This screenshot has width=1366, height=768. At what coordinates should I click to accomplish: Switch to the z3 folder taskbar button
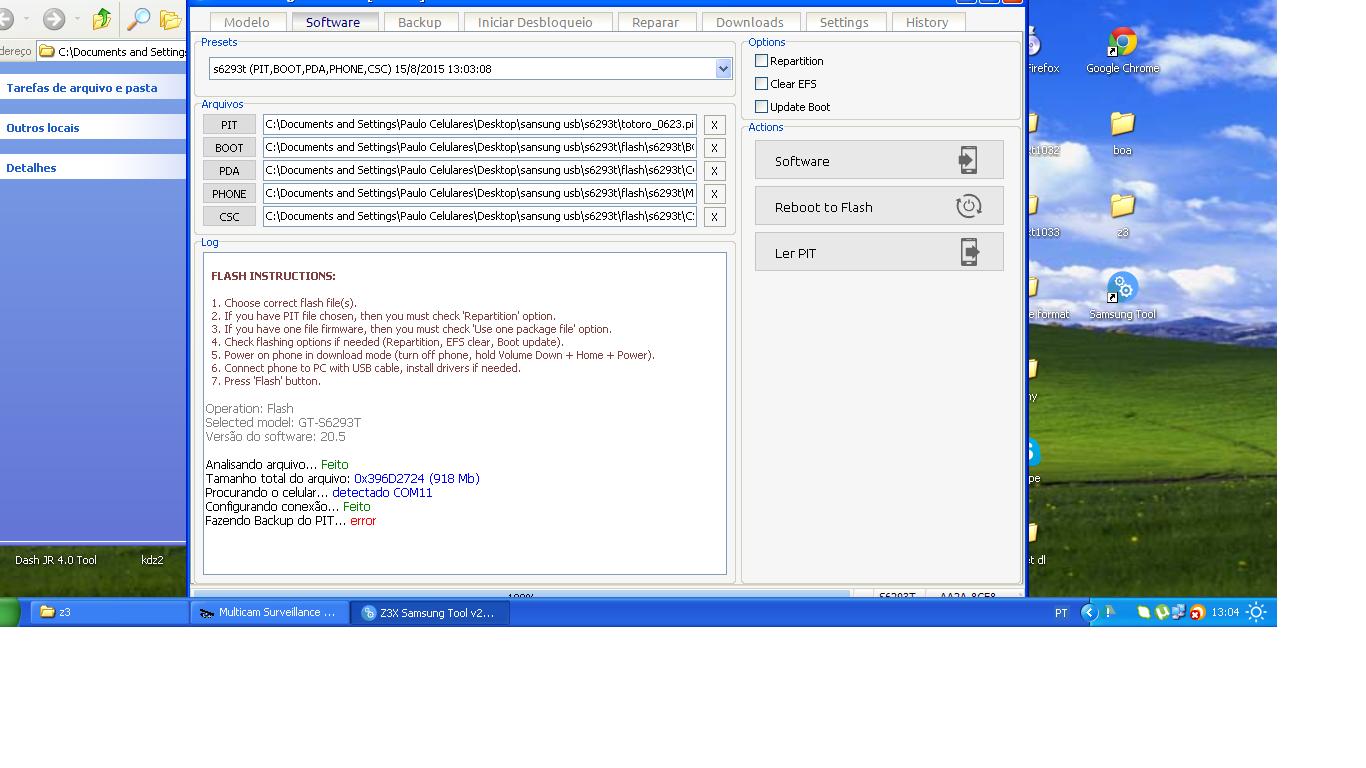pyautogui.click(x=109, y=612)
